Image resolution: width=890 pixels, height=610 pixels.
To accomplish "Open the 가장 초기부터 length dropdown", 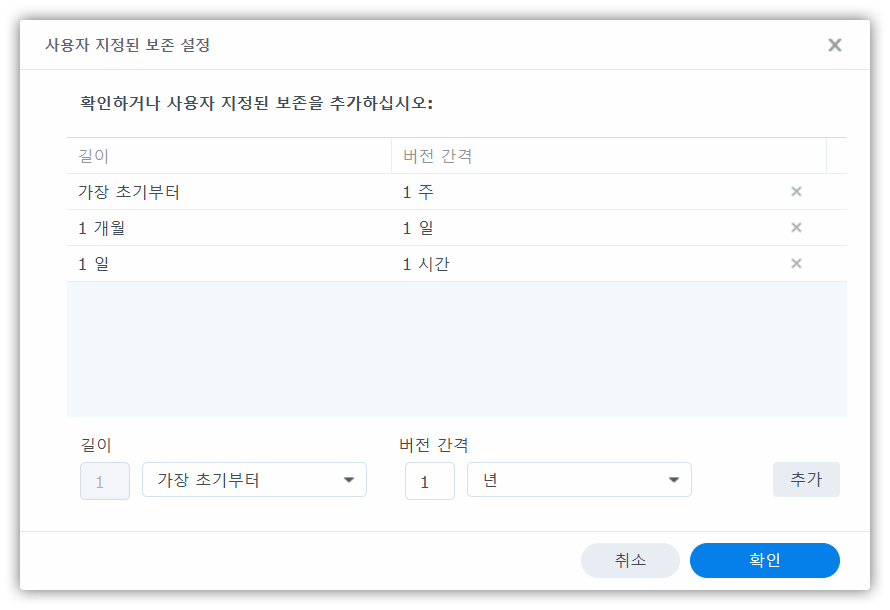I will click(x=254, y=480).
